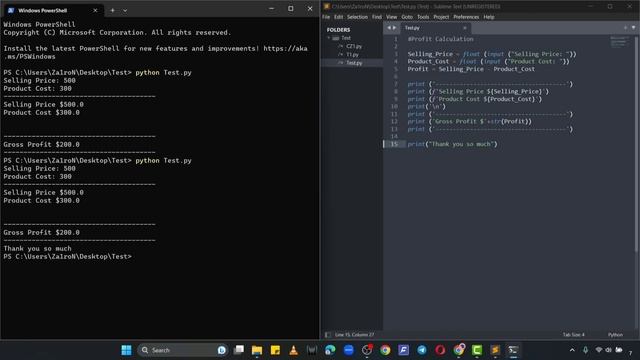Open a new PowerShell tab with plus button
640x360 pixels.
coord(113,10)
